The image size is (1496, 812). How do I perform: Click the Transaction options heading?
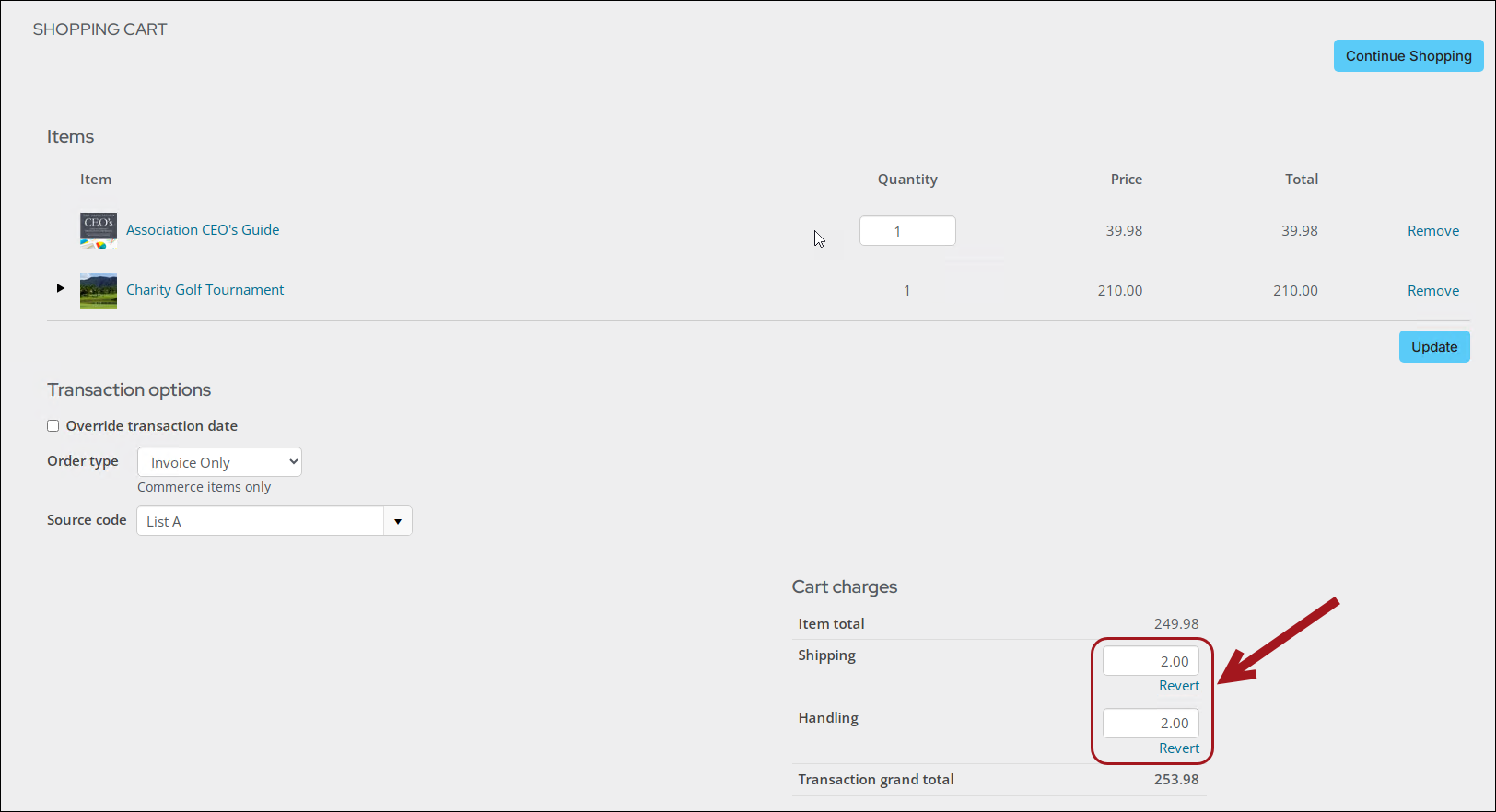129,390
